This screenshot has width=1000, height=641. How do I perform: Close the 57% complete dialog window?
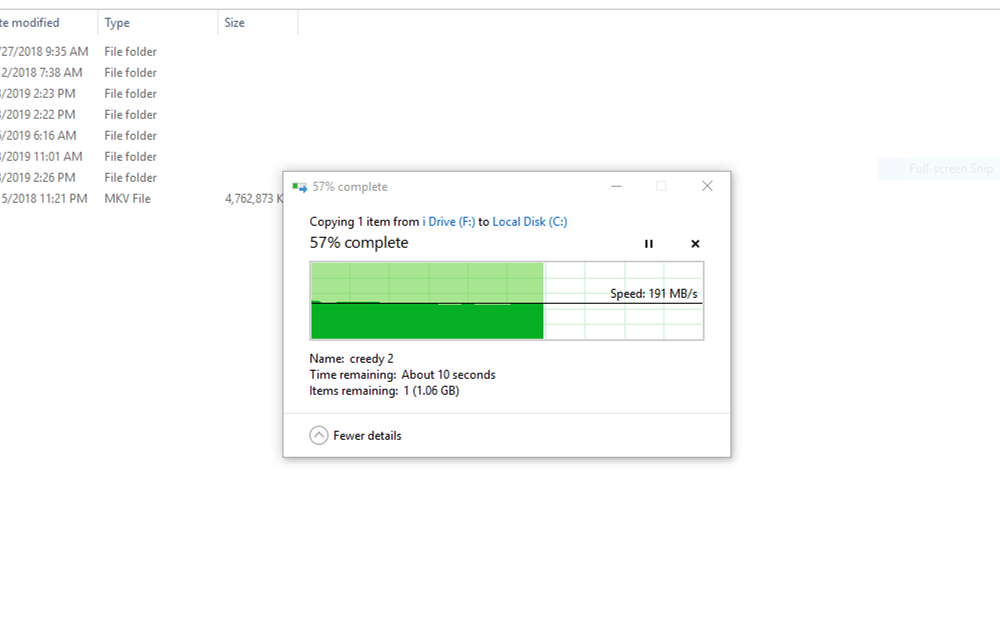coord(707,186)
